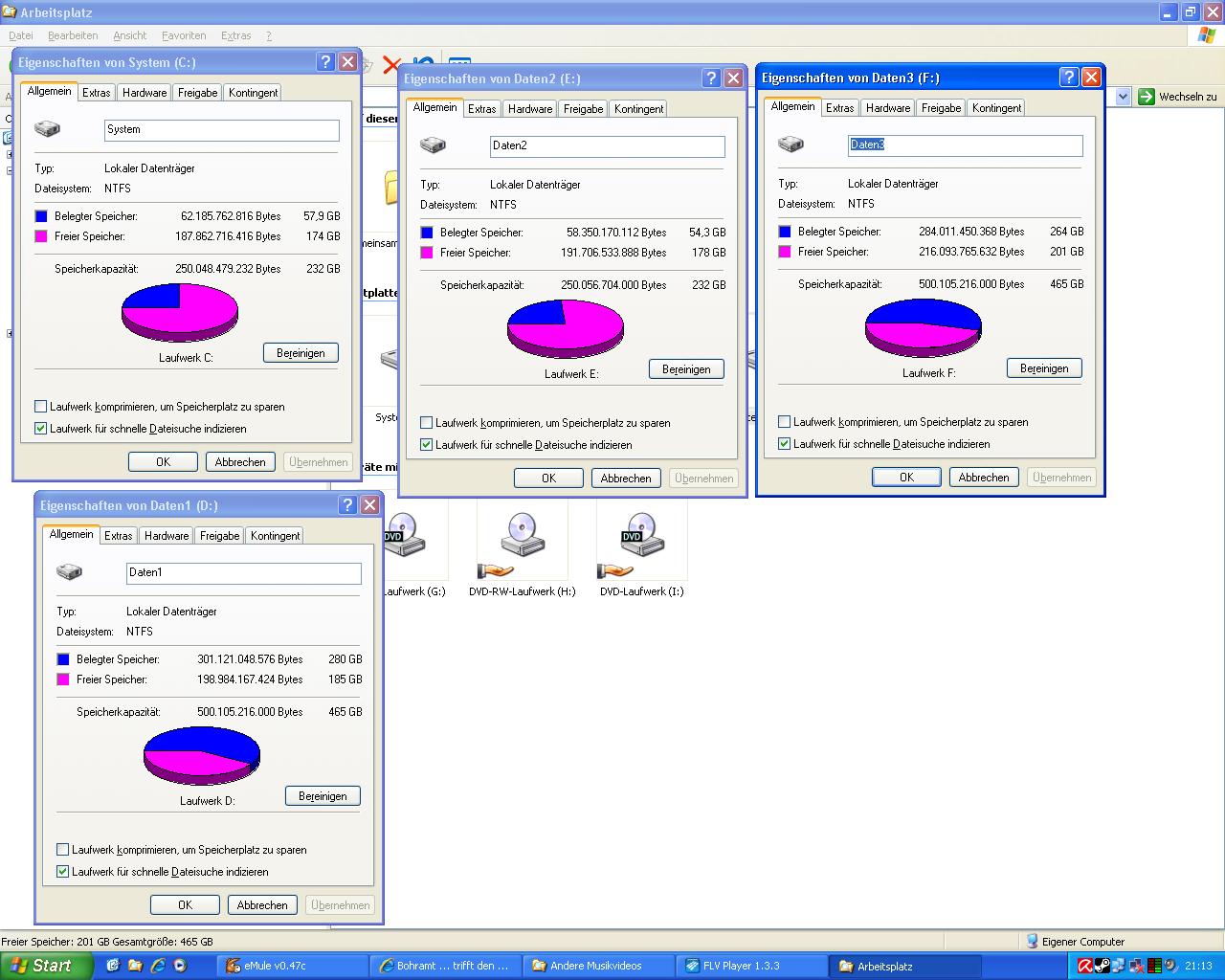Viewport: 1225px width, 980px height.
Task: Open the Ansicht menu
Action: pos(129,35)
